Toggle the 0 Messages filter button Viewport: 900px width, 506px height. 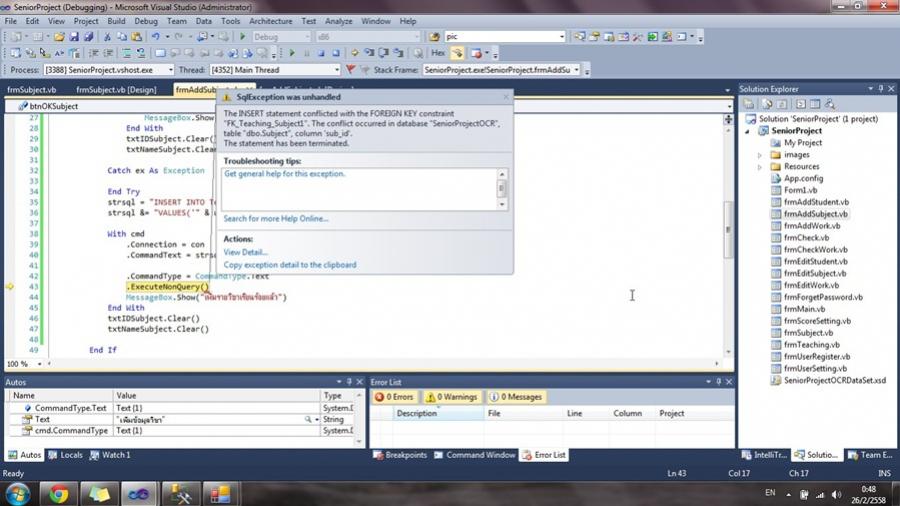click(515, 397)
